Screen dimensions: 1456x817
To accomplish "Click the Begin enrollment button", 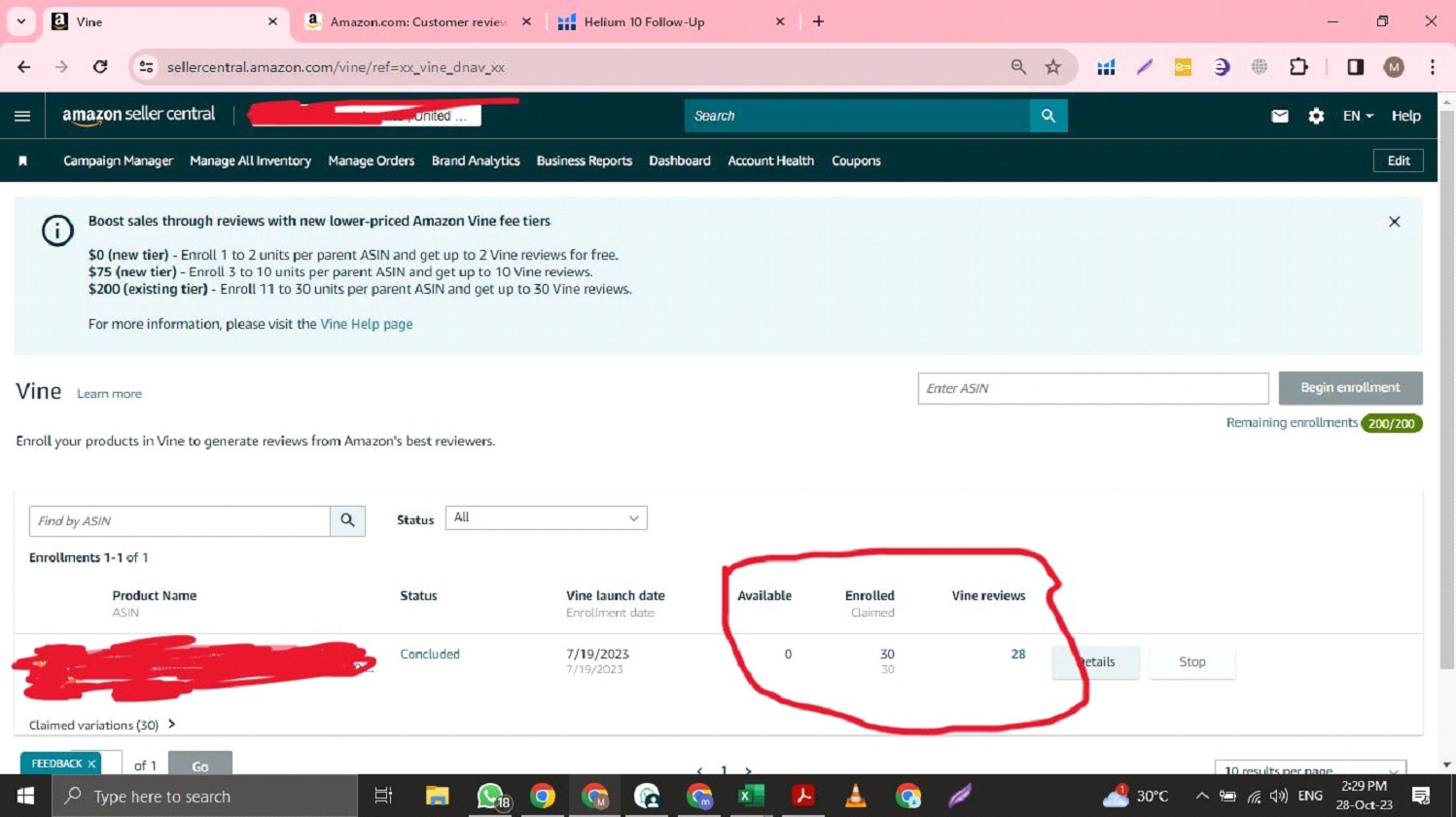I will point(1351,387).
